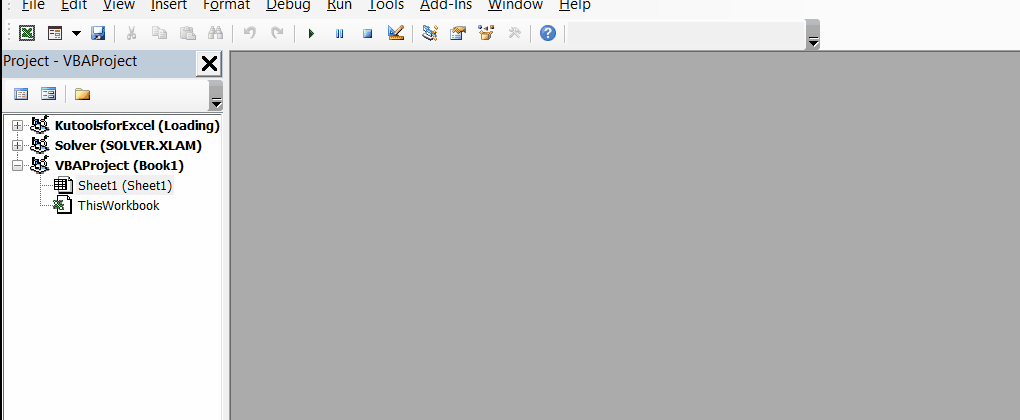Click the Break pause icon
Viewport: 1020px width, 420px height.
pos(339,33)
